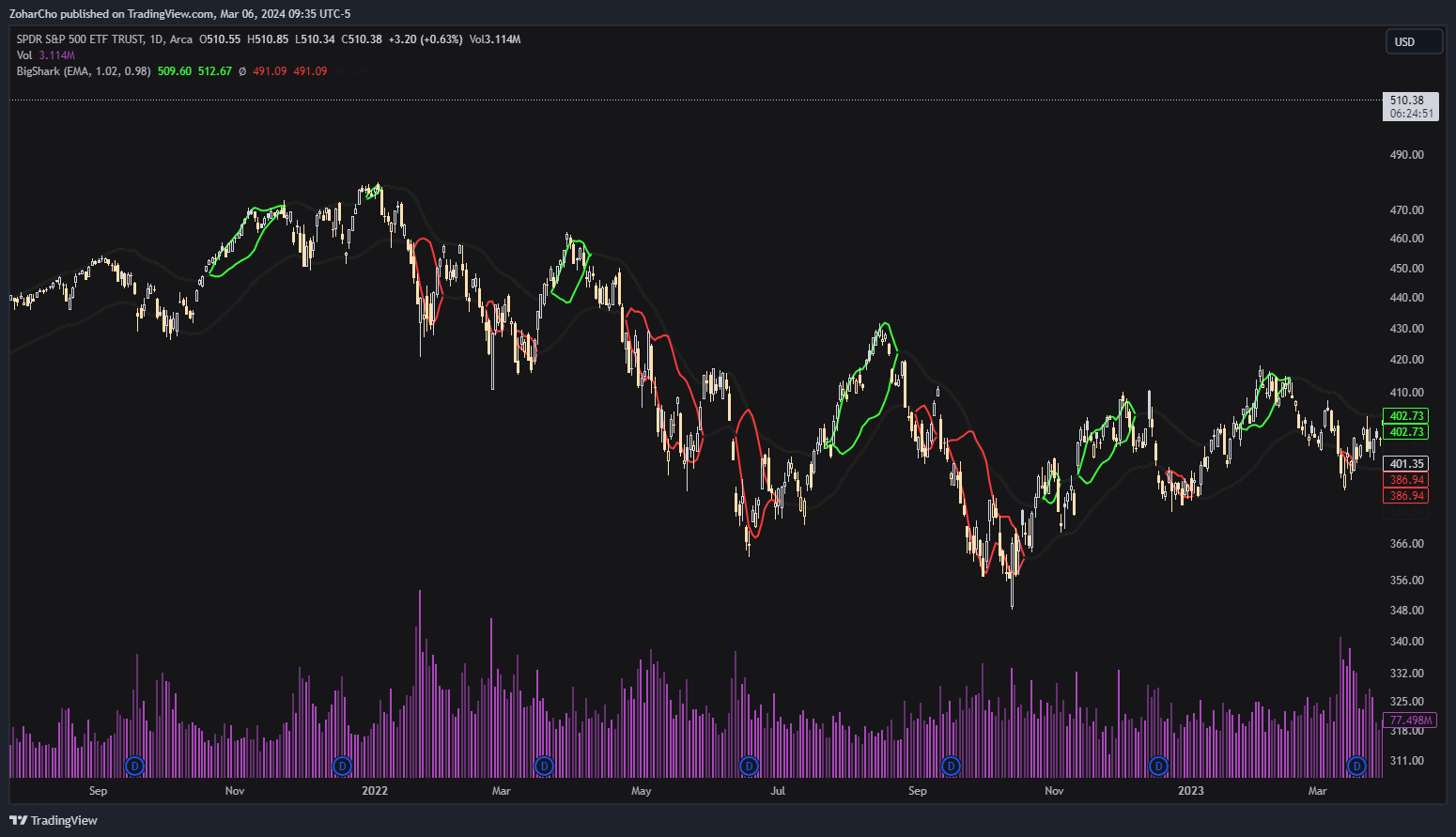1456x837 pixels.
Task: Click the 366.00 price axis label
Action: (1407, 544)
